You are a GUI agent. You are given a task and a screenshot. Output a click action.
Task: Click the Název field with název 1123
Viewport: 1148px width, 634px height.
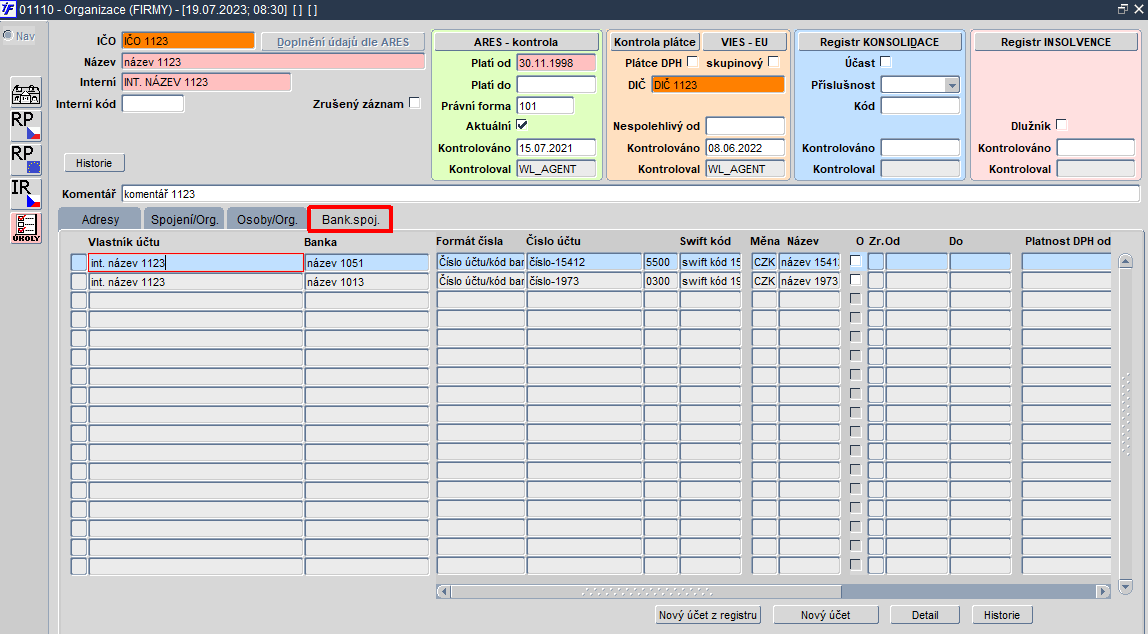point(273,61)
